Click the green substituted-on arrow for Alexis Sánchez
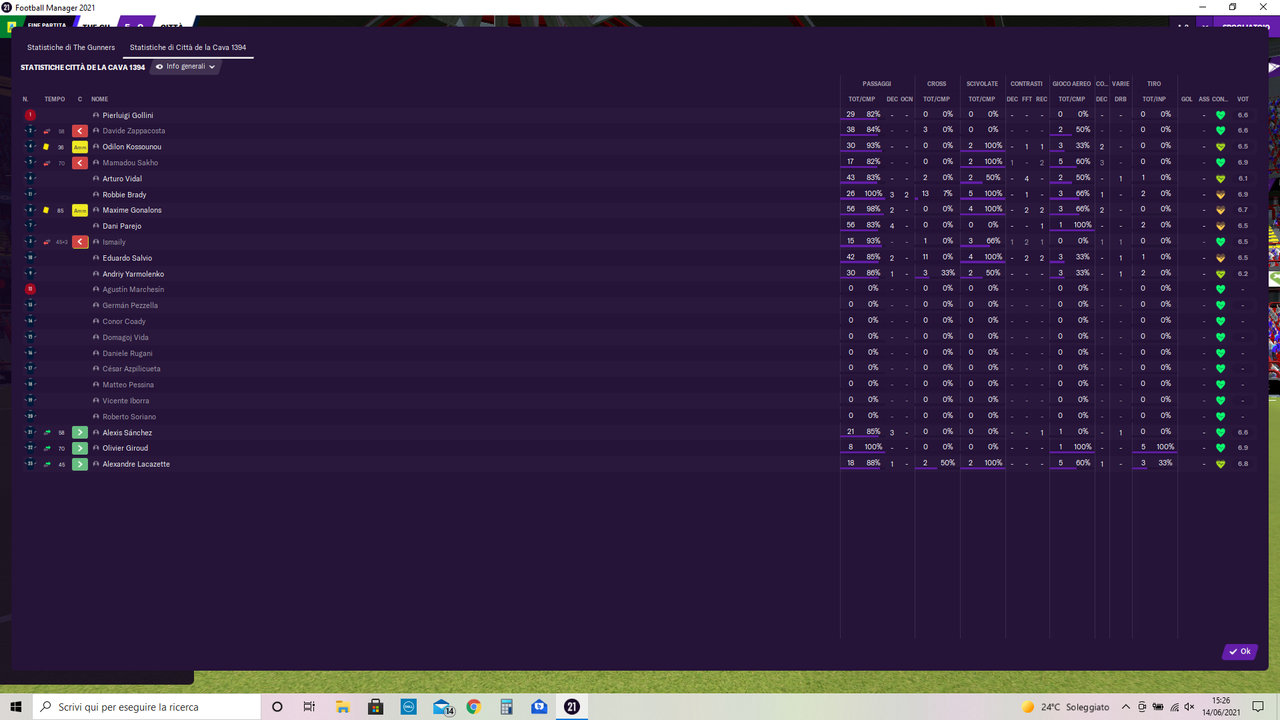Image resolution: width=1280 pixels, height=720 pixels. coord(80,433)
